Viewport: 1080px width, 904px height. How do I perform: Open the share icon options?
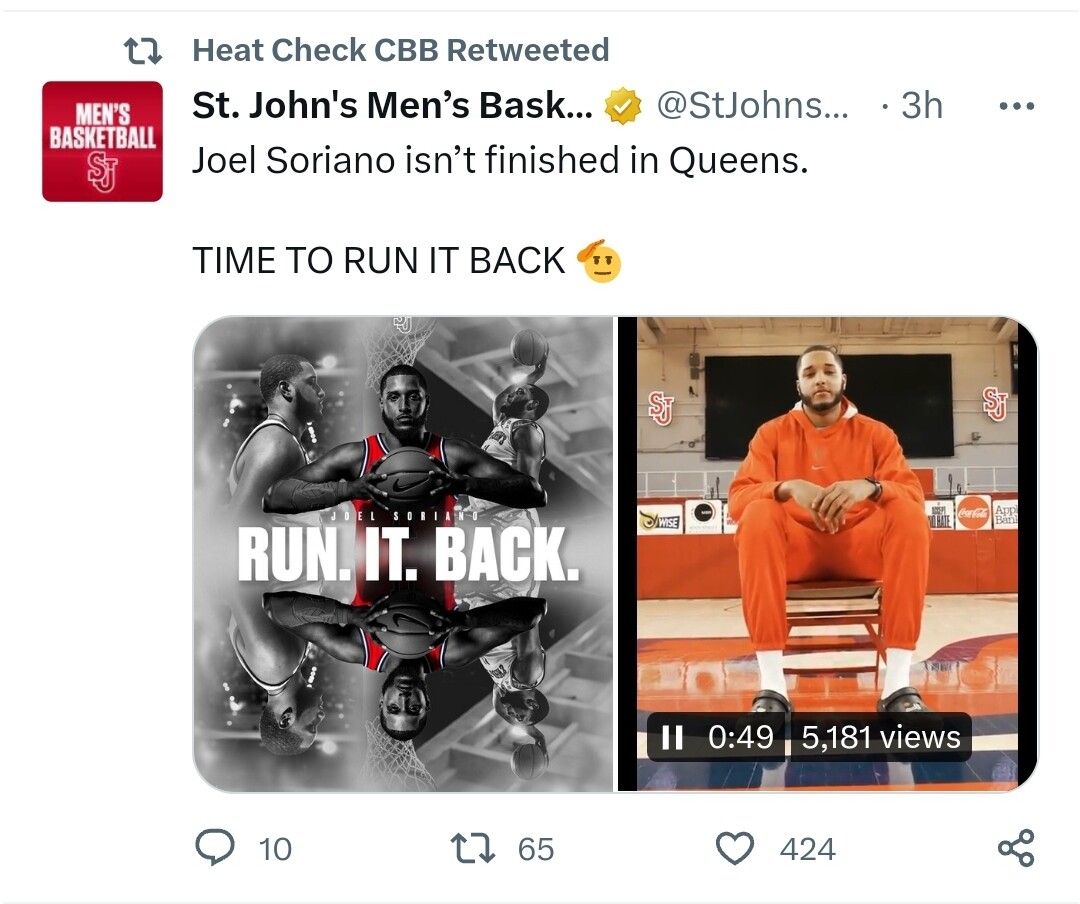point(1016,849)
